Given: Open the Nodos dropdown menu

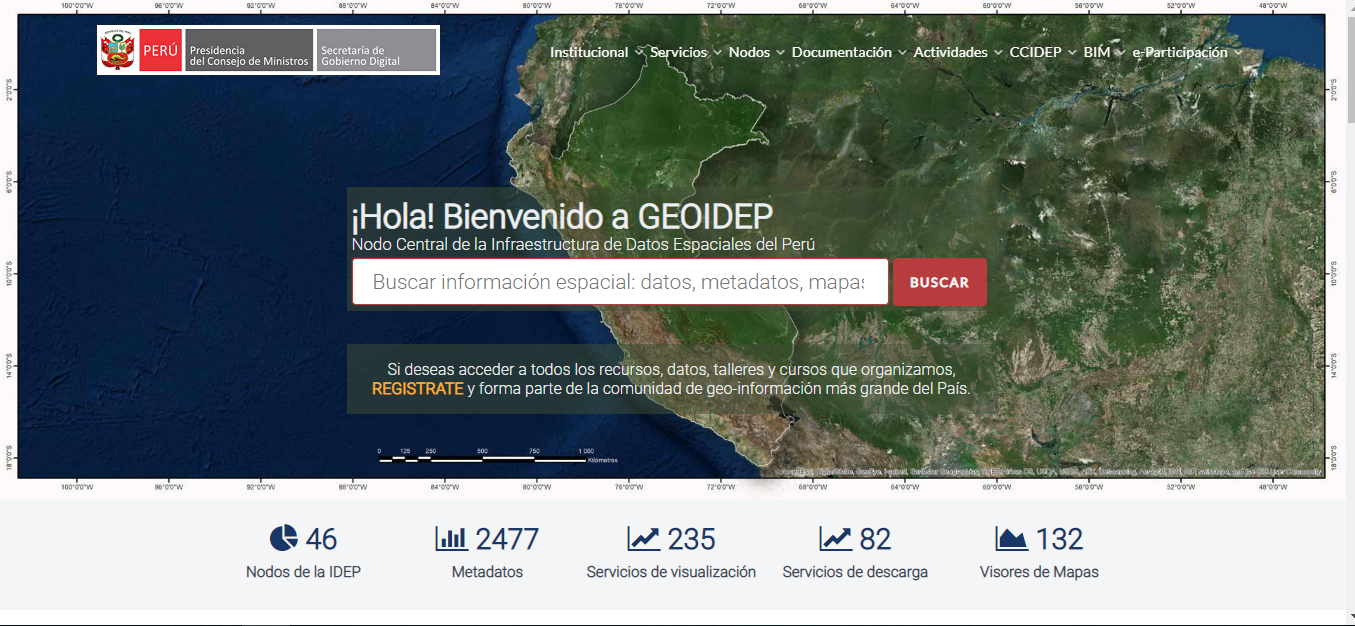Looking at the screenshot, I should pos(755,52).
